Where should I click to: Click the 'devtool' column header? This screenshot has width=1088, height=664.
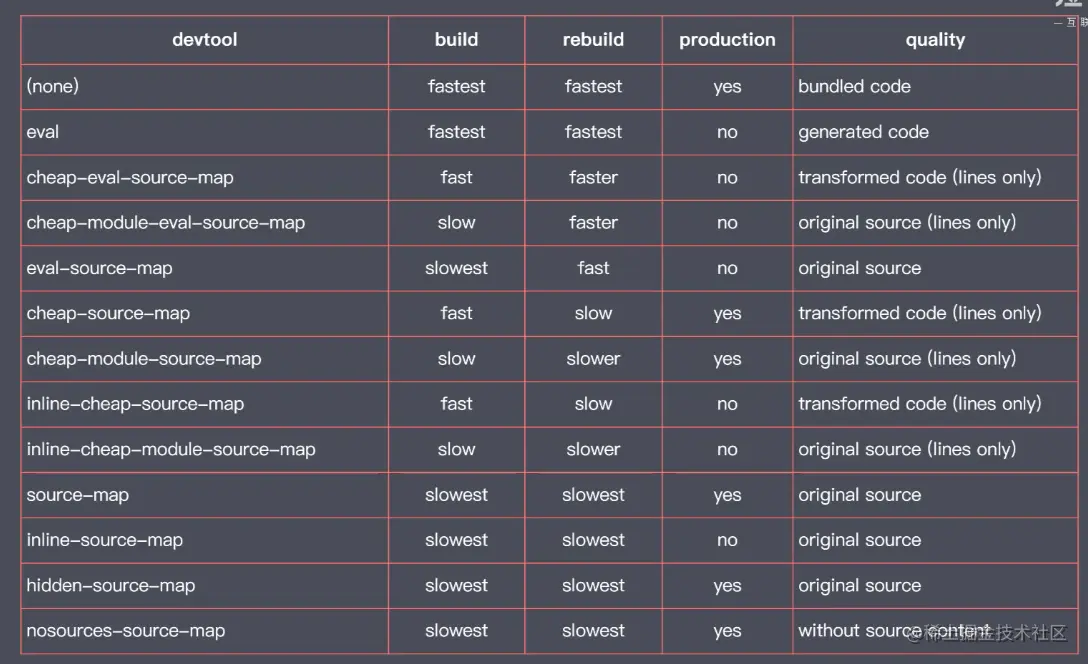point(205,40)
